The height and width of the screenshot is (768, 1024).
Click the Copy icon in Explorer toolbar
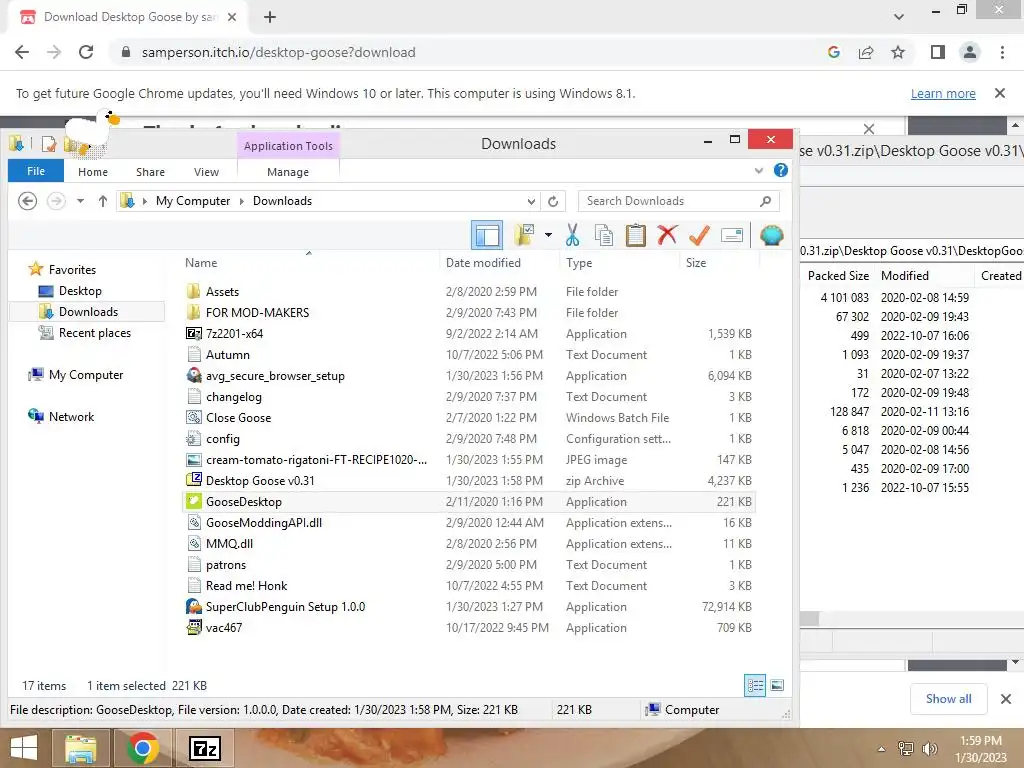pos(603,235)
